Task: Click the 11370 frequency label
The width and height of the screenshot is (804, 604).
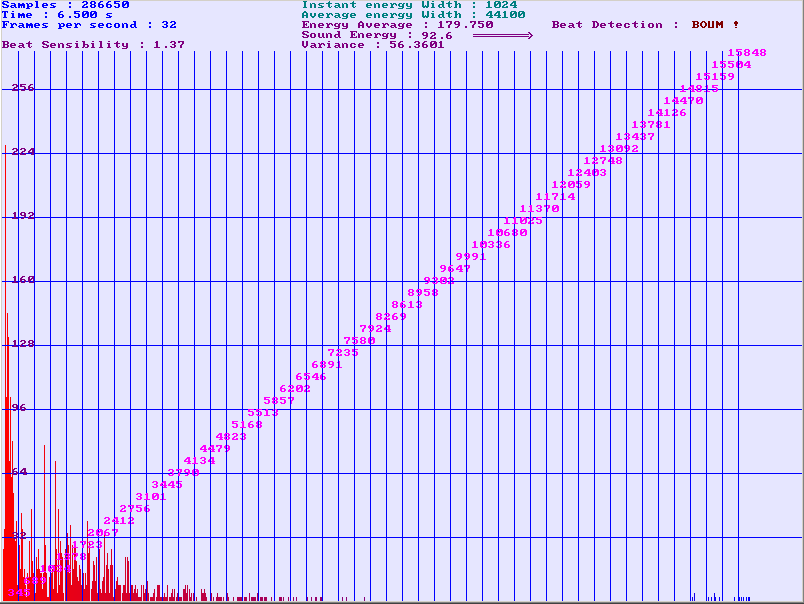Action: pyautogui.click(x=539, y=209)
